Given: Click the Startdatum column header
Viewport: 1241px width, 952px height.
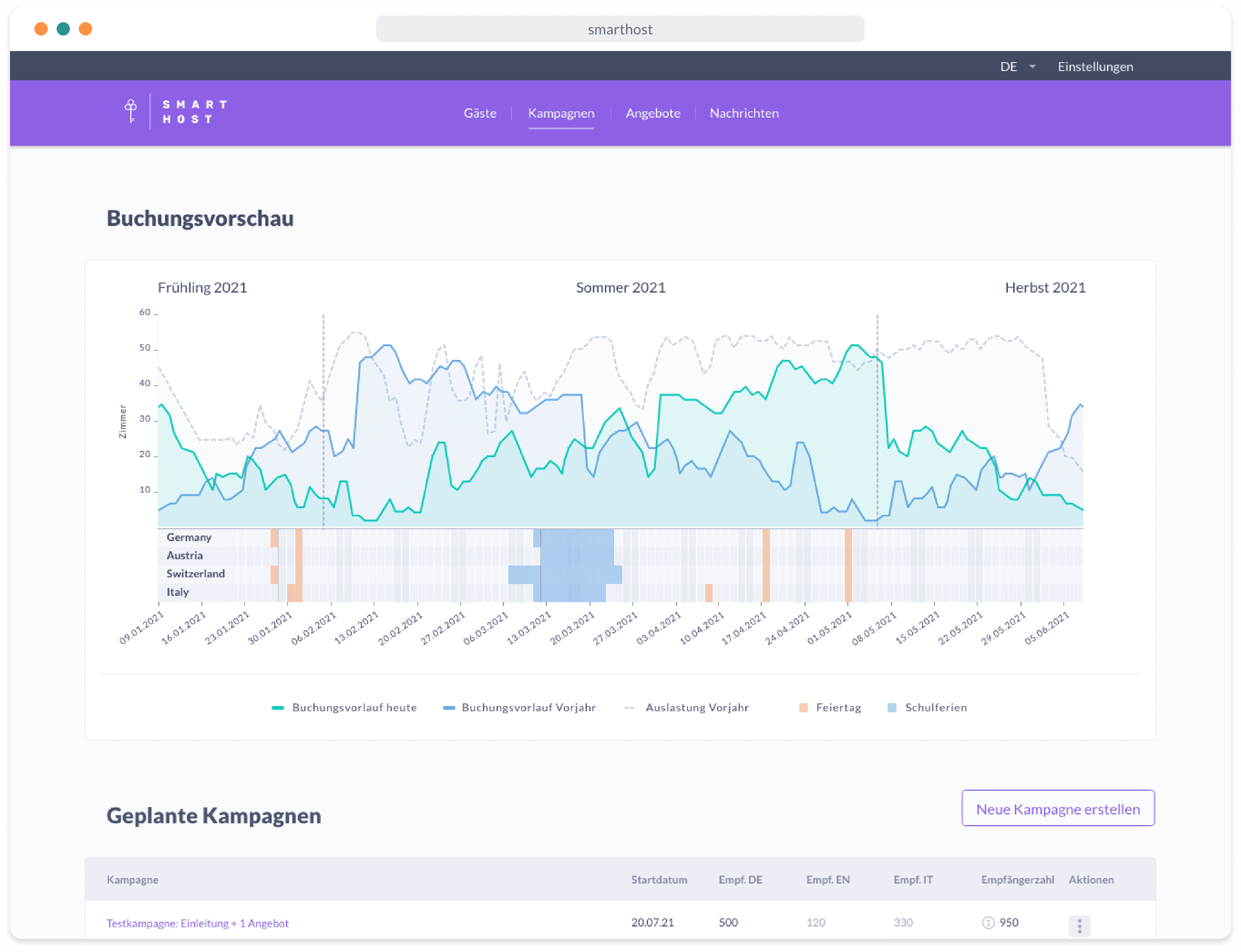Looking at the screenshot, I should pos(659,880).
